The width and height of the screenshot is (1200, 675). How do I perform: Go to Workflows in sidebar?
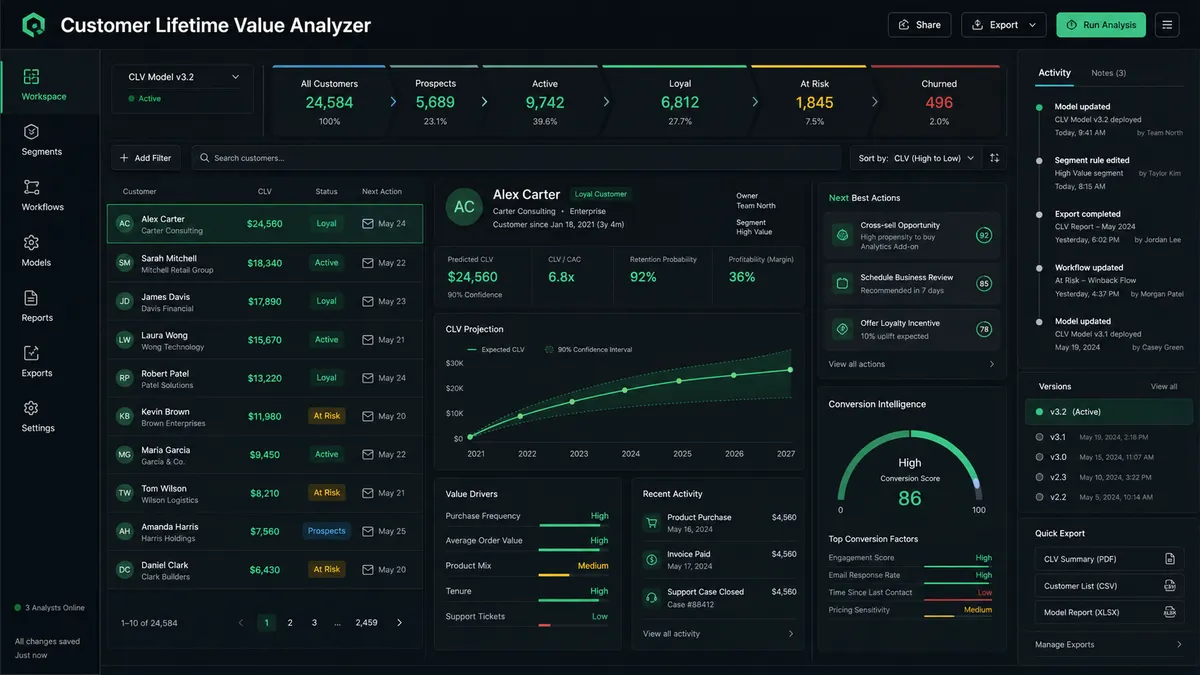click(42, 195)
